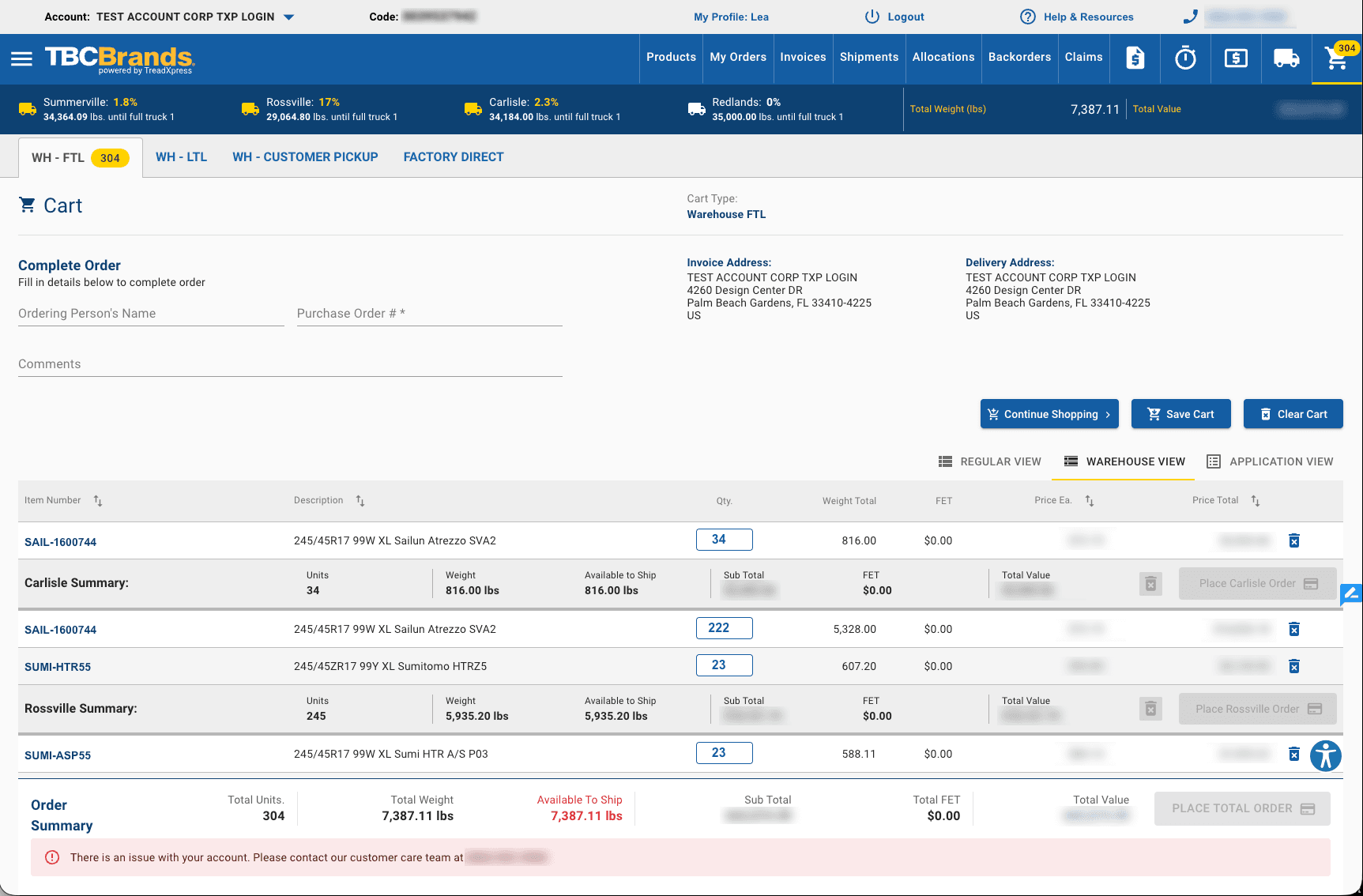Go to Backorders menu

click(1019, 58)
